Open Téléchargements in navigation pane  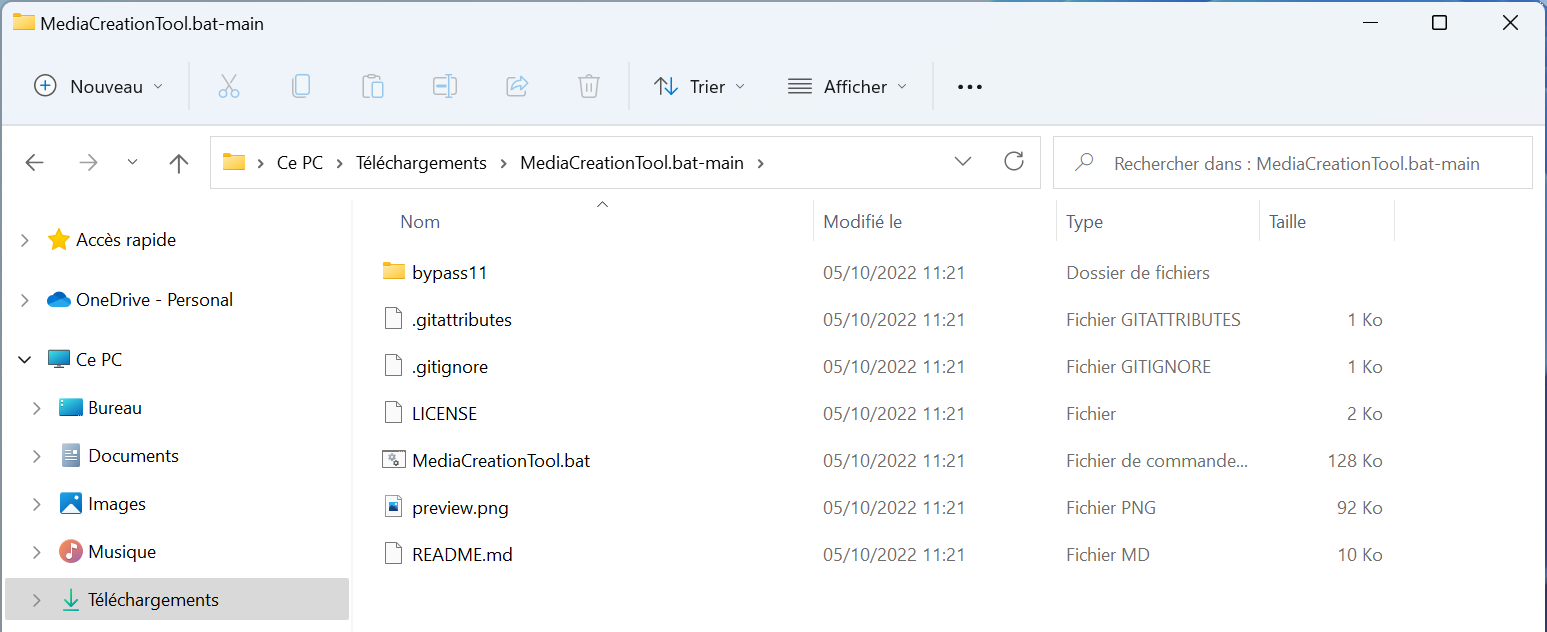coord(153,600)
